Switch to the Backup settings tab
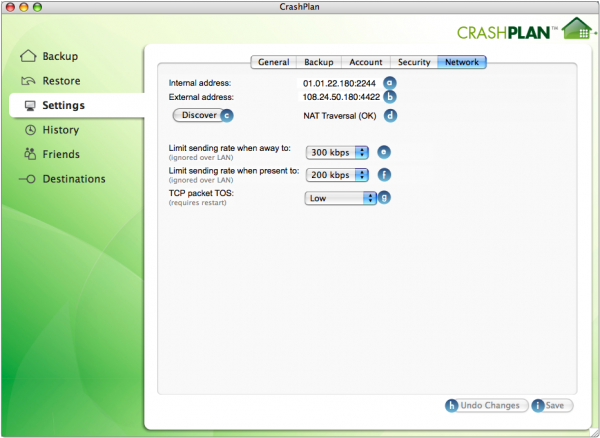 319,62
